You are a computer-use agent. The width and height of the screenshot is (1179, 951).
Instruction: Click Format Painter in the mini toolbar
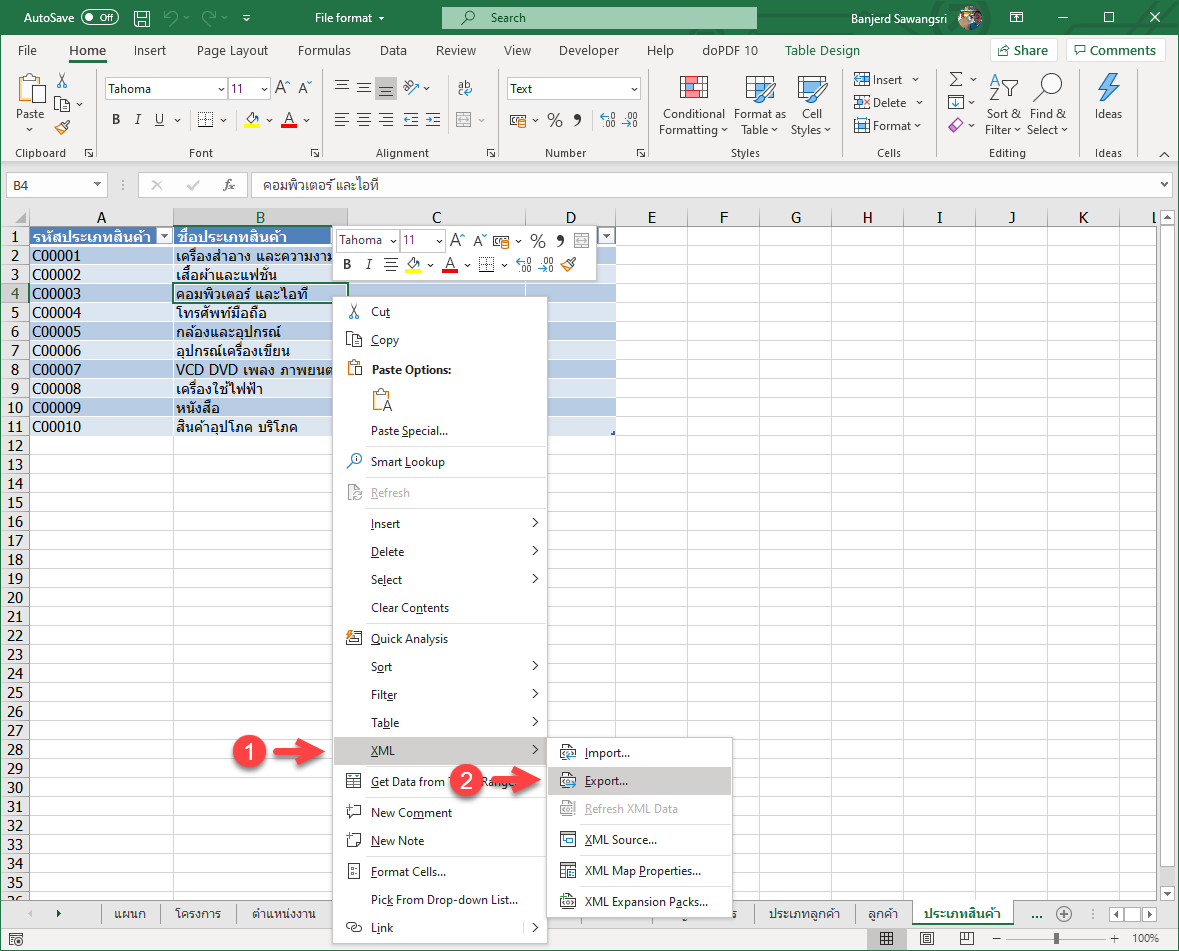tap(569, 265)
